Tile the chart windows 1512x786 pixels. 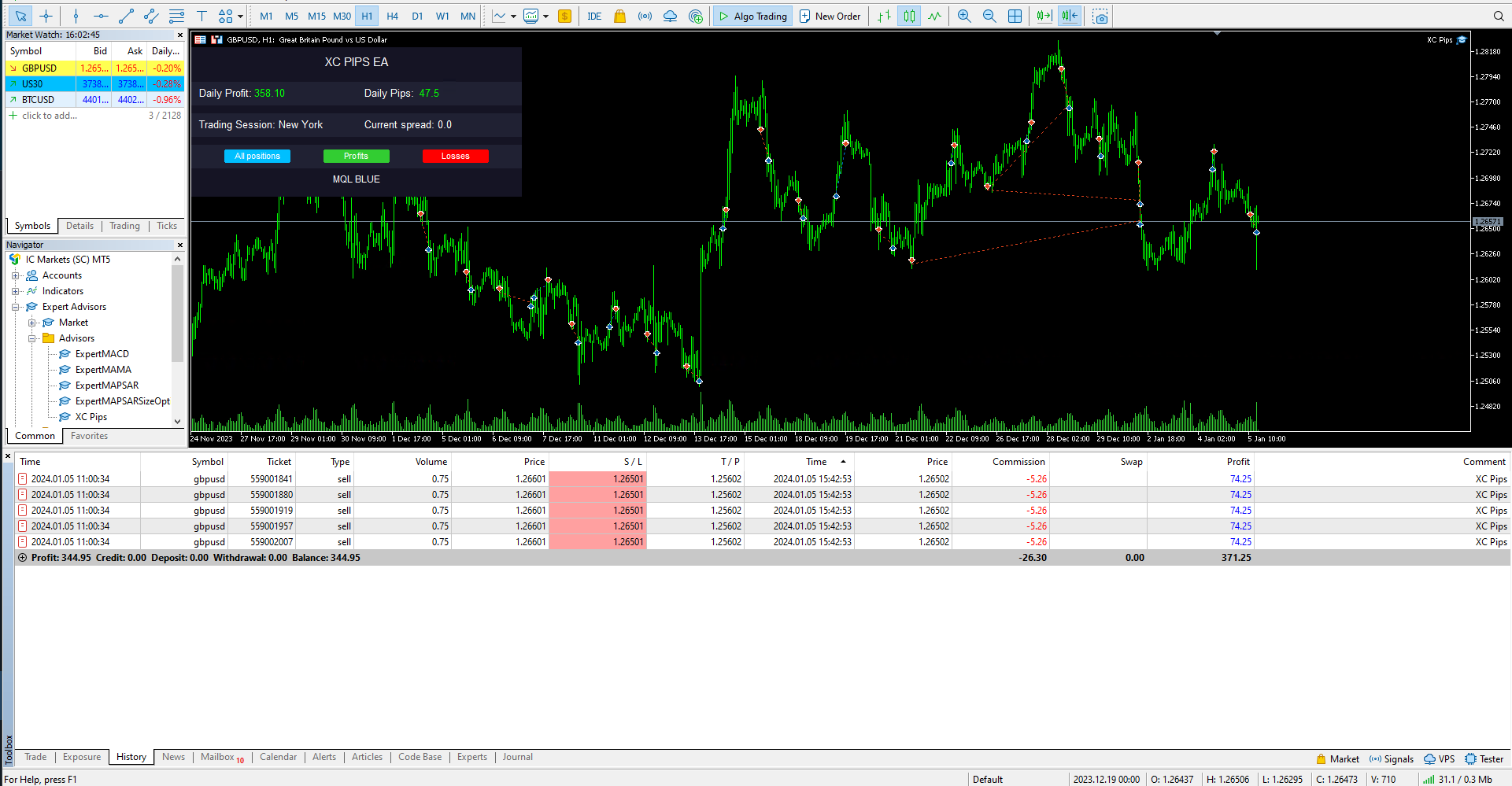pos(1015,16)
